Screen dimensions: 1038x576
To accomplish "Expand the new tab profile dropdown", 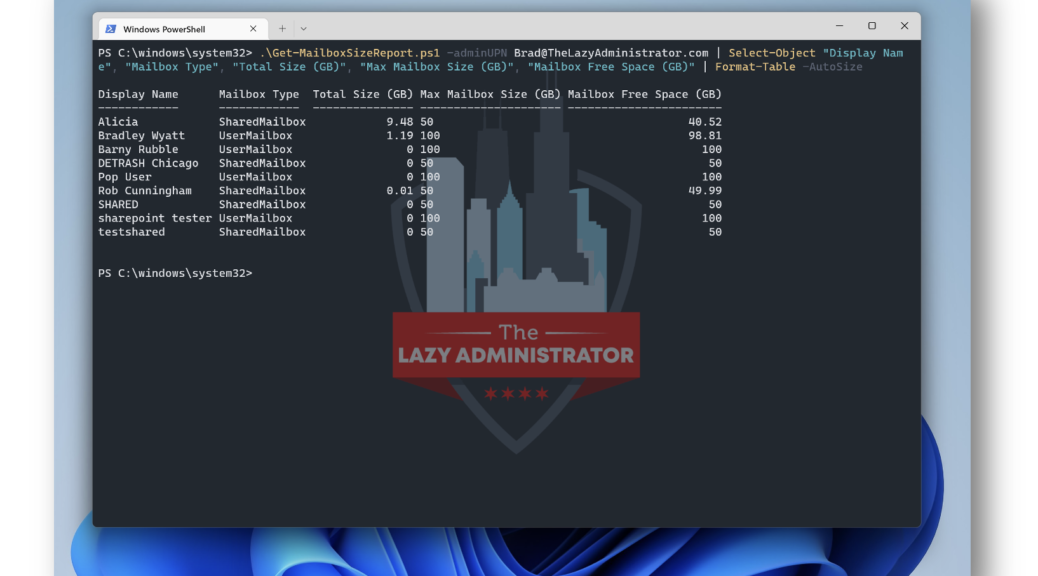I will pos(303,28).
